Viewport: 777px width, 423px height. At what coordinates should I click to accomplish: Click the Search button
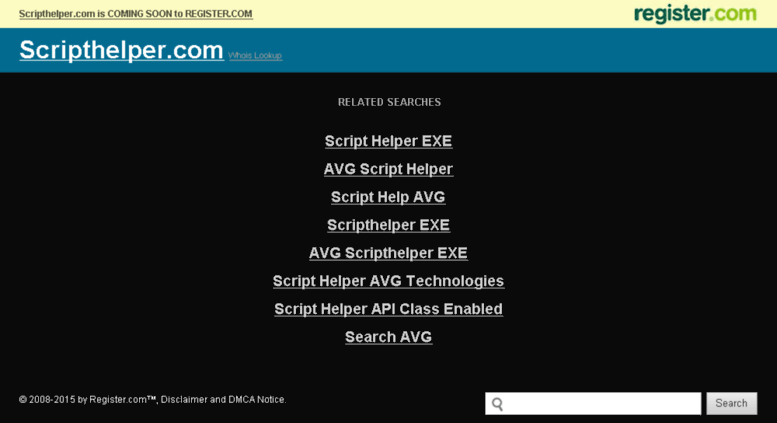point(731,403)
